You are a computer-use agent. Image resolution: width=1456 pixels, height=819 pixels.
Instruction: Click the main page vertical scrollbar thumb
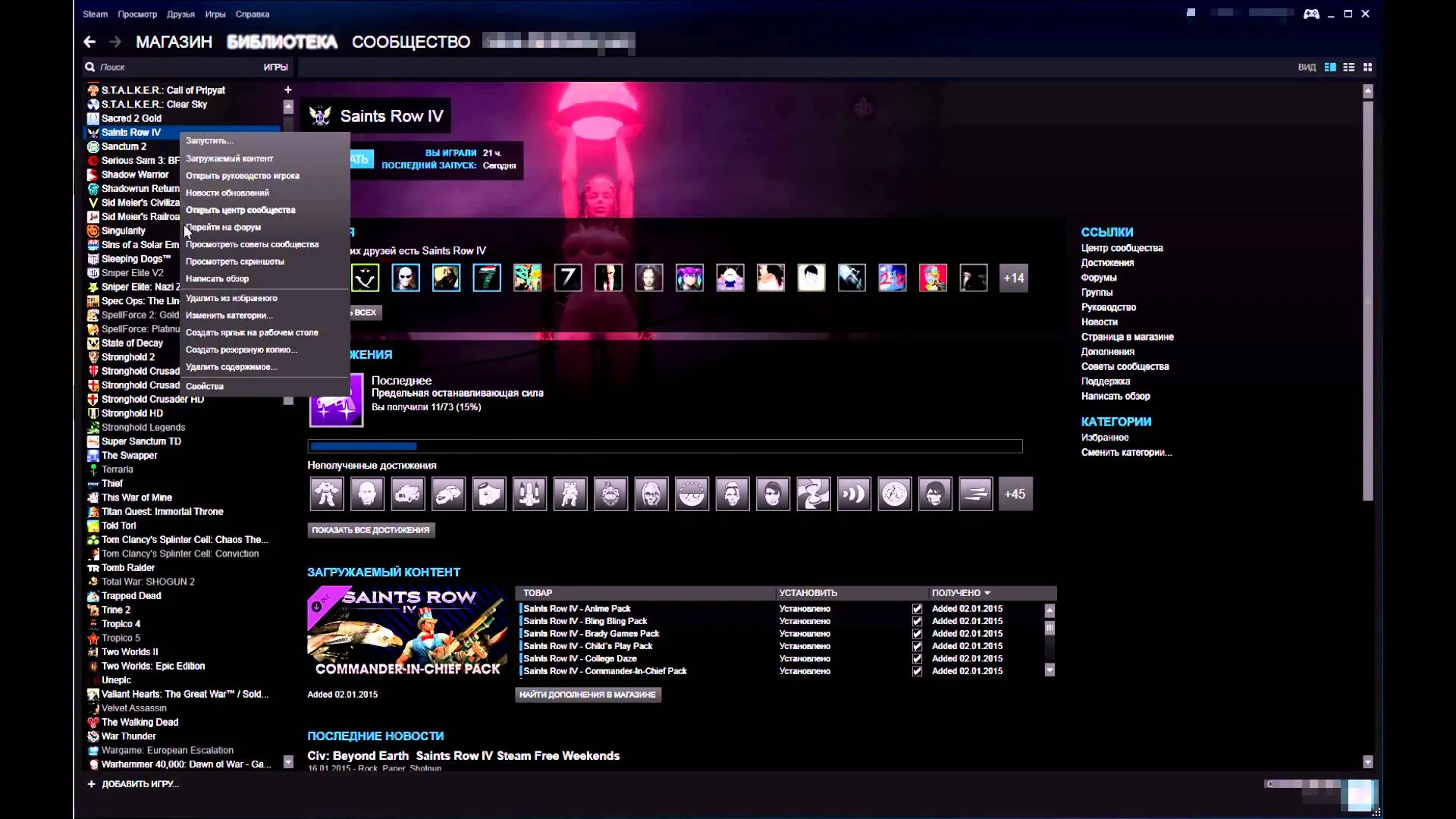tap(1368, 301)
